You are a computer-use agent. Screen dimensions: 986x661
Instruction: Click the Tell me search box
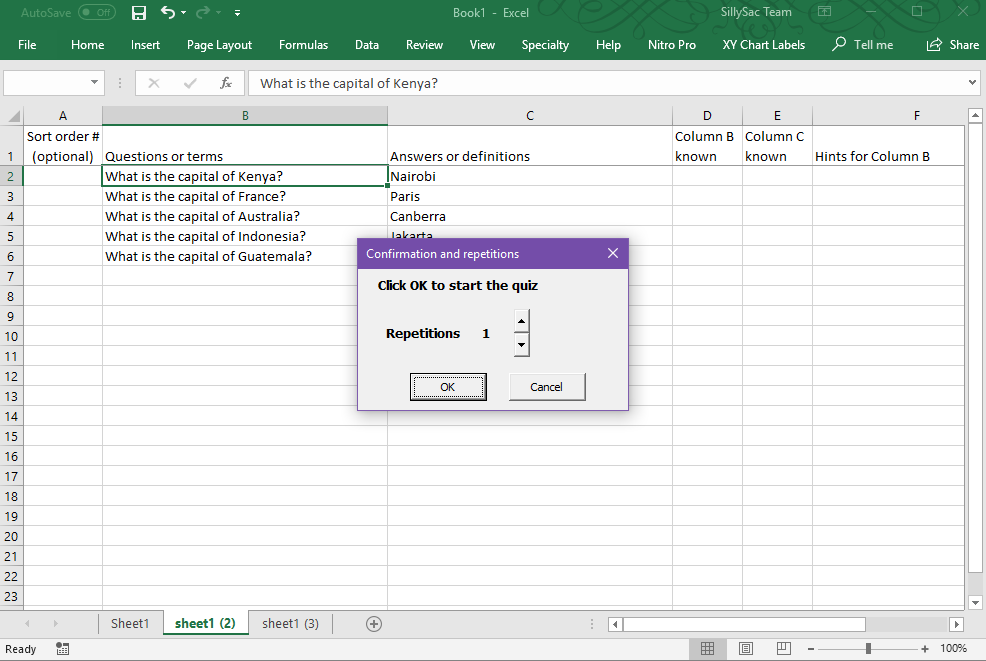coord(863,45)
